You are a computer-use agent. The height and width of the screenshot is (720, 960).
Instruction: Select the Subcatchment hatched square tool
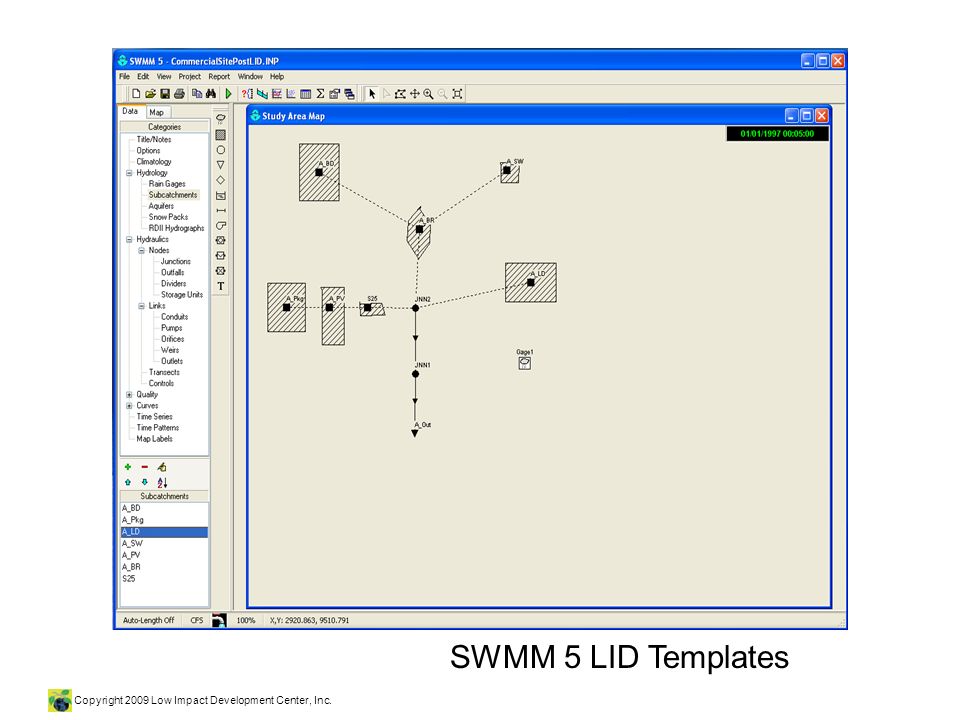(221, 135)
